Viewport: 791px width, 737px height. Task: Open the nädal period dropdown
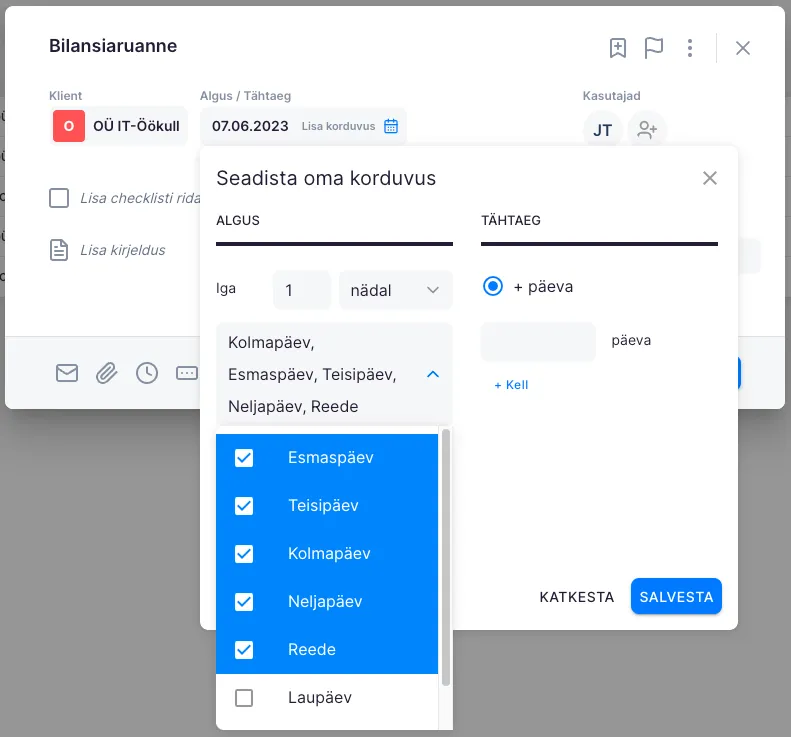coord(396,290)
